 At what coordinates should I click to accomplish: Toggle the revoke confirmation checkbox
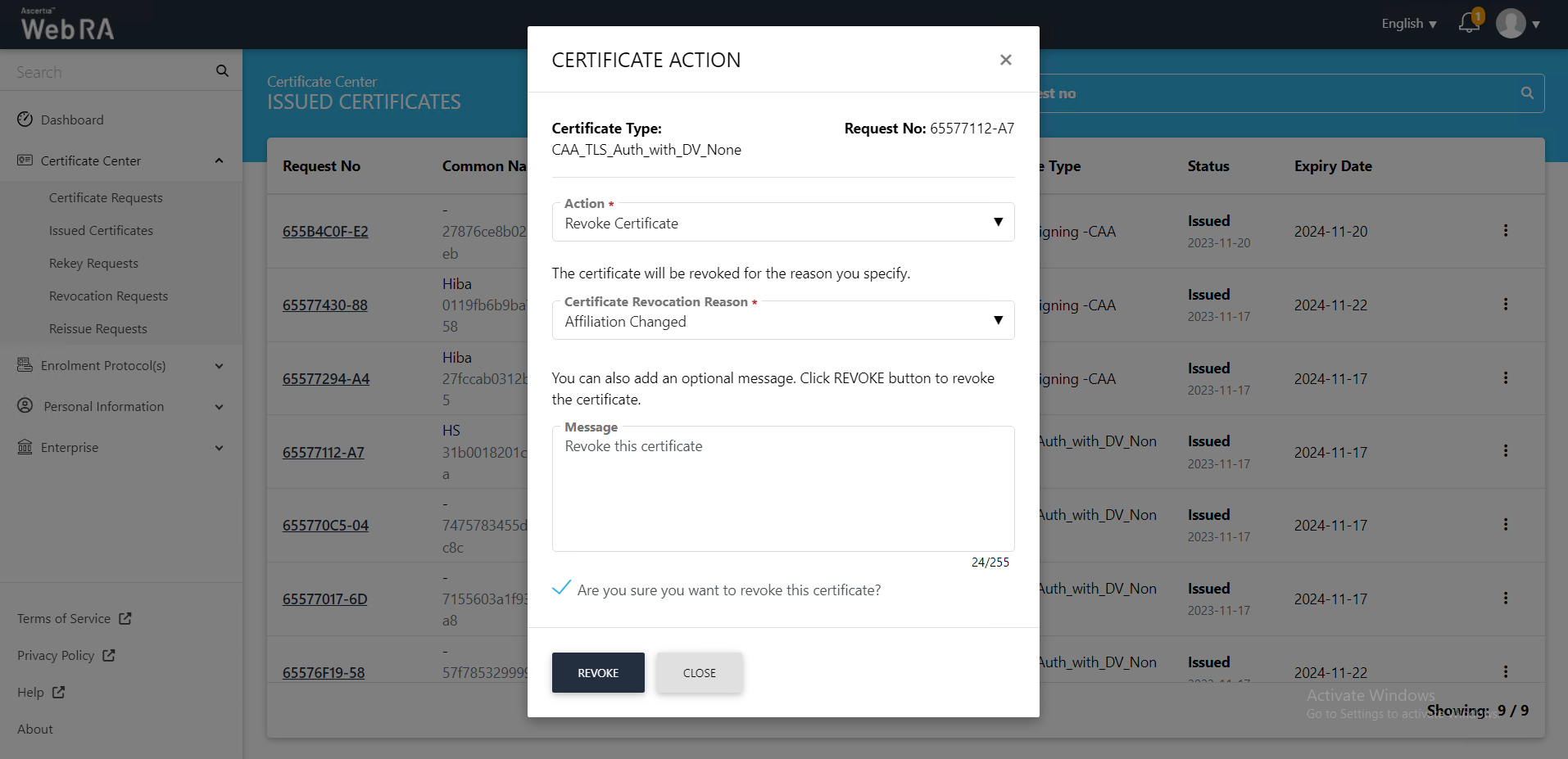[562, 589]
